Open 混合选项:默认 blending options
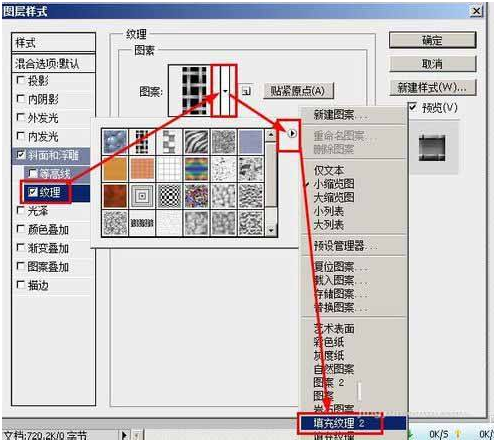494x443 pixels. pos(53,63)
